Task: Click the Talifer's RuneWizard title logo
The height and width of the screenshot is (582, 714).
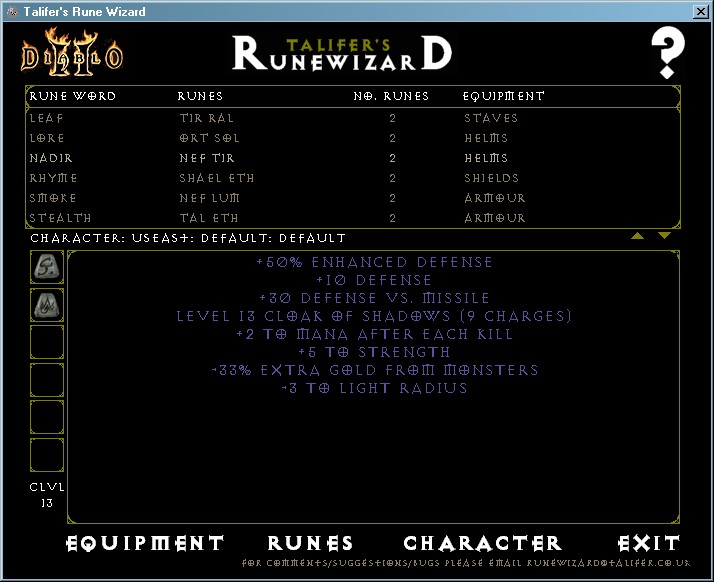Action: (342, 54)
